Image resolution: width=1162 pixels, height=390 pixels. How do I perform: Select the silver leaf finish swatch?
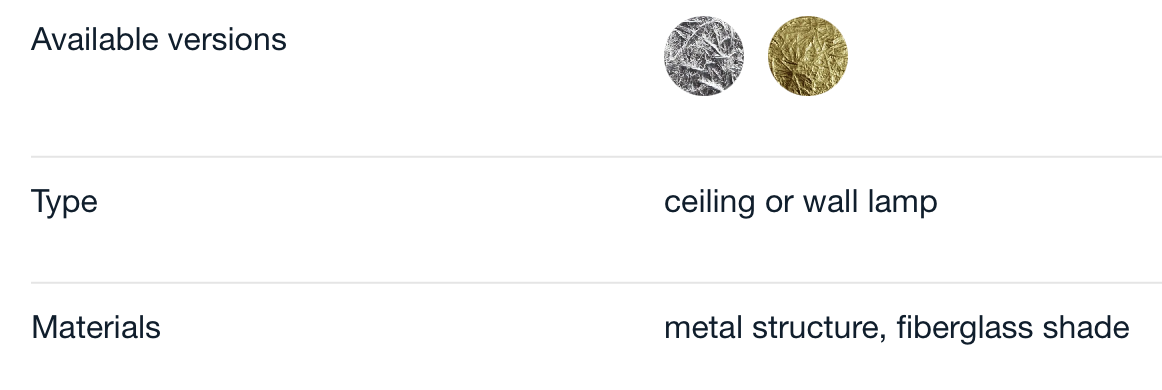pos(704,56)
